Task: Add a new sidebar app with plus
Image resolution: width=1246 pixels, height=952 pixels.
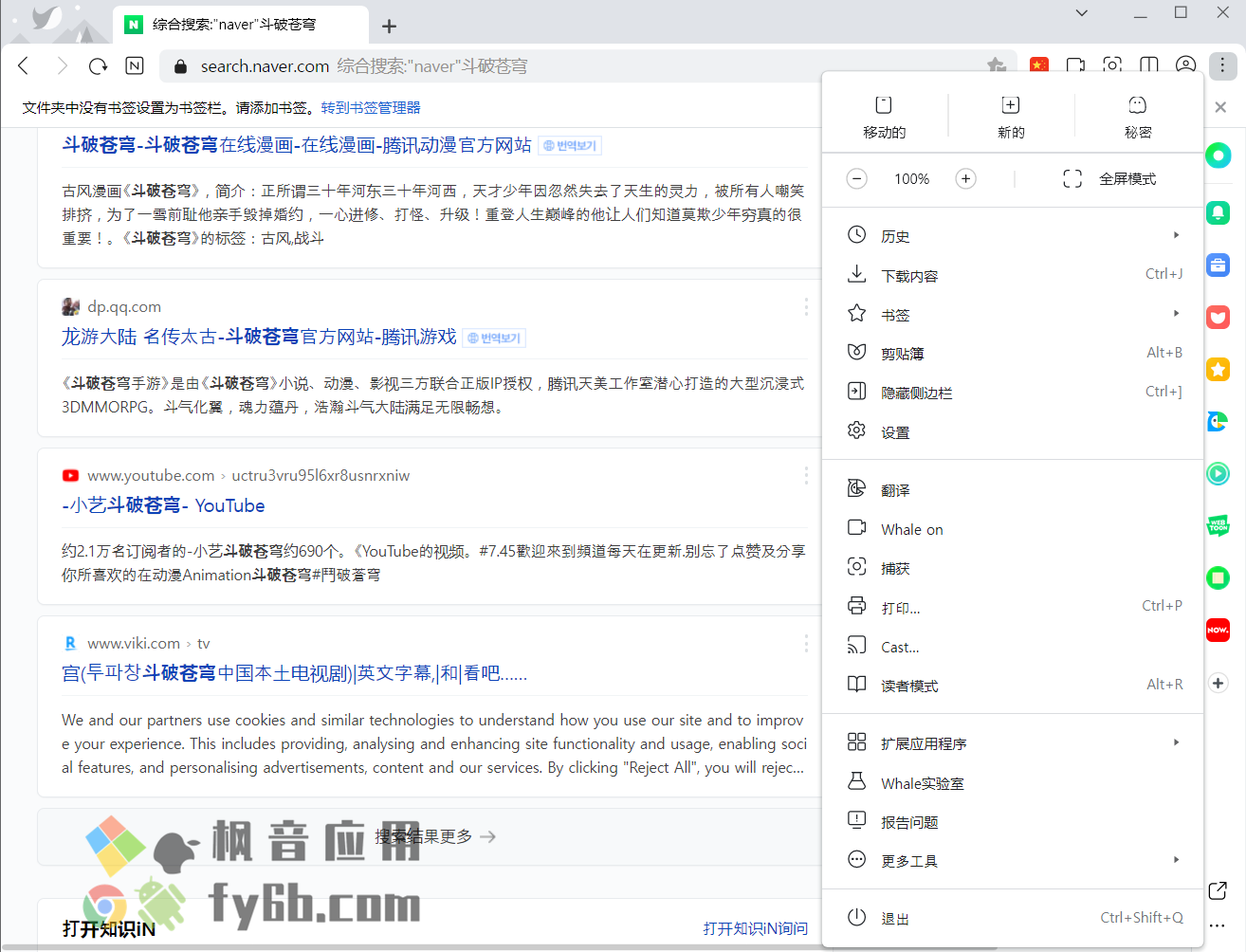Action: coord(1219,683)
